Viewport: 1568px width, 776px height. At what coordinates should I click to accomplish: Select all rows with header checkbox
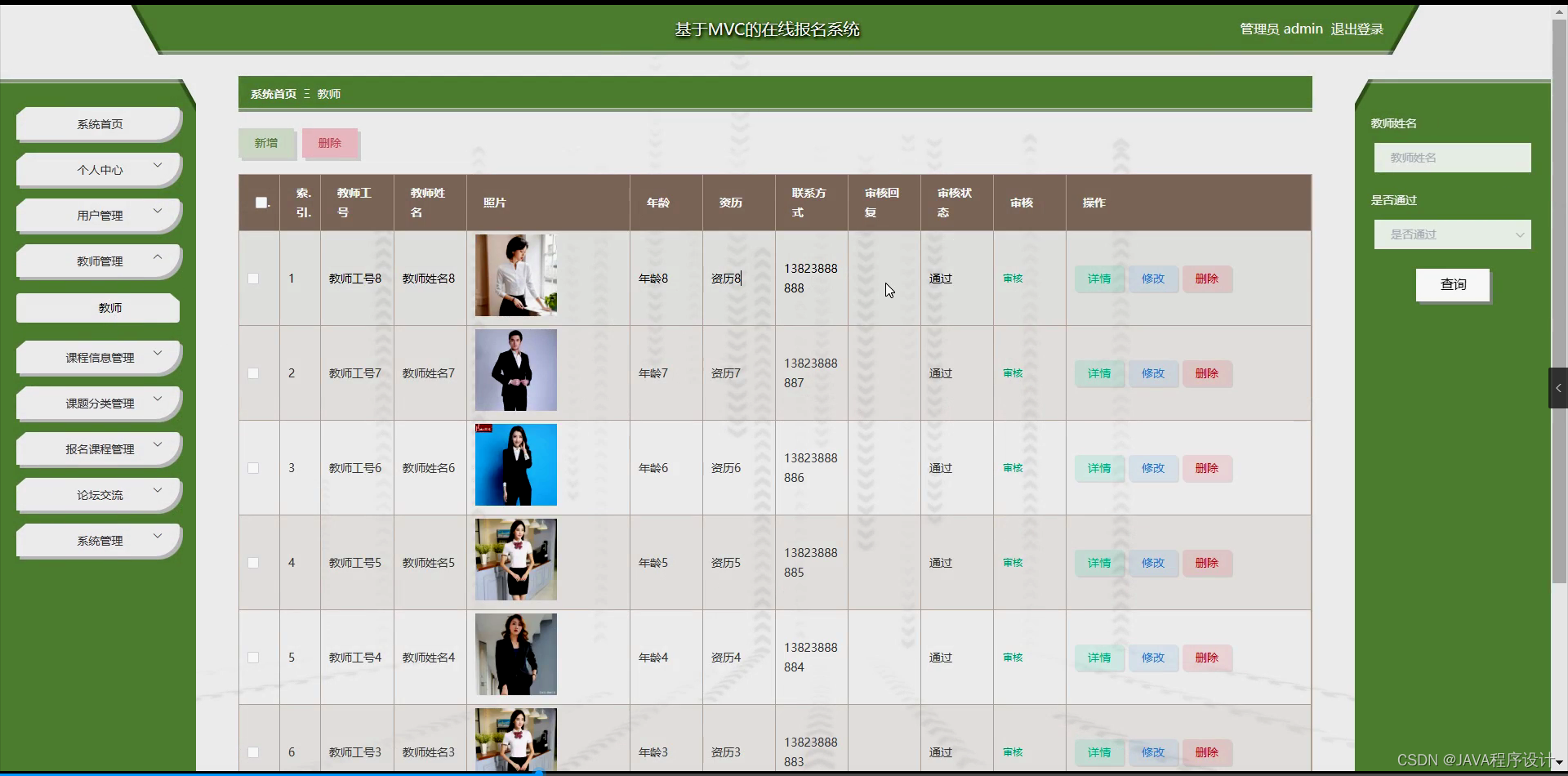261,203
